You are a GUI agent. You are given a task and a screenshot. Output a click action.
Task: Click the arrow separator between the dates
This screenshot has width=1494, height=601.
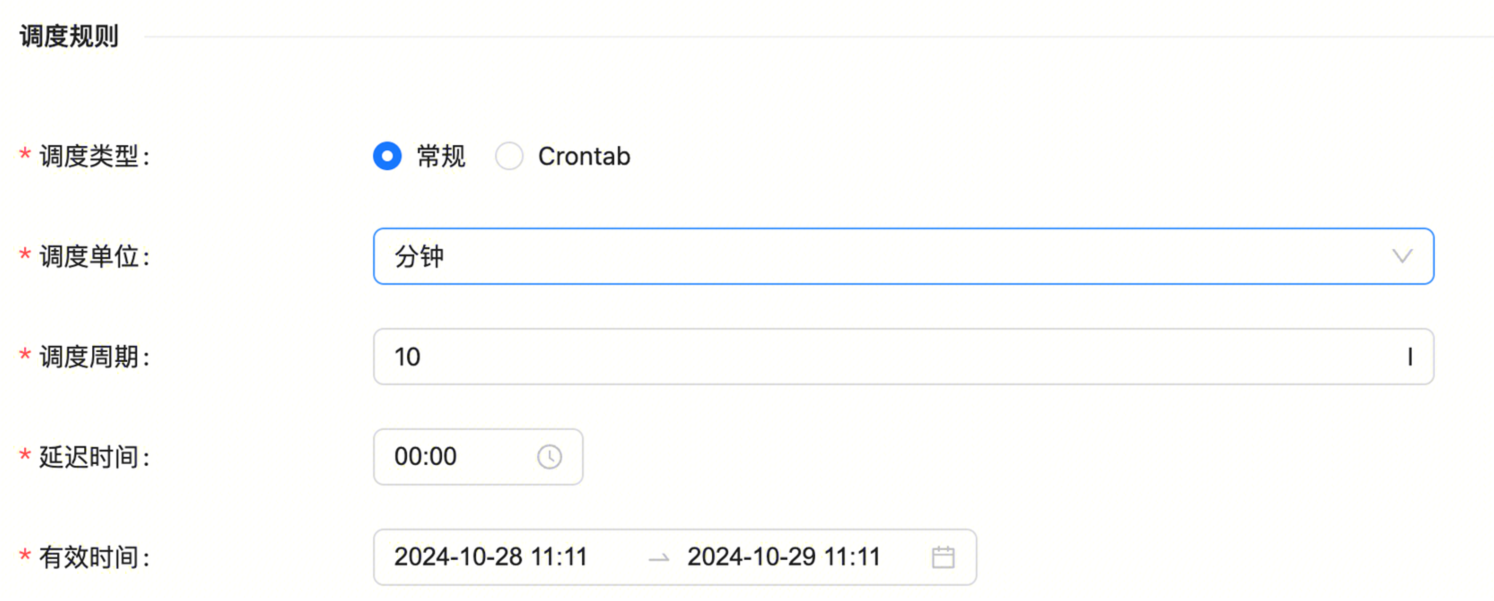[x=658, y=558]
